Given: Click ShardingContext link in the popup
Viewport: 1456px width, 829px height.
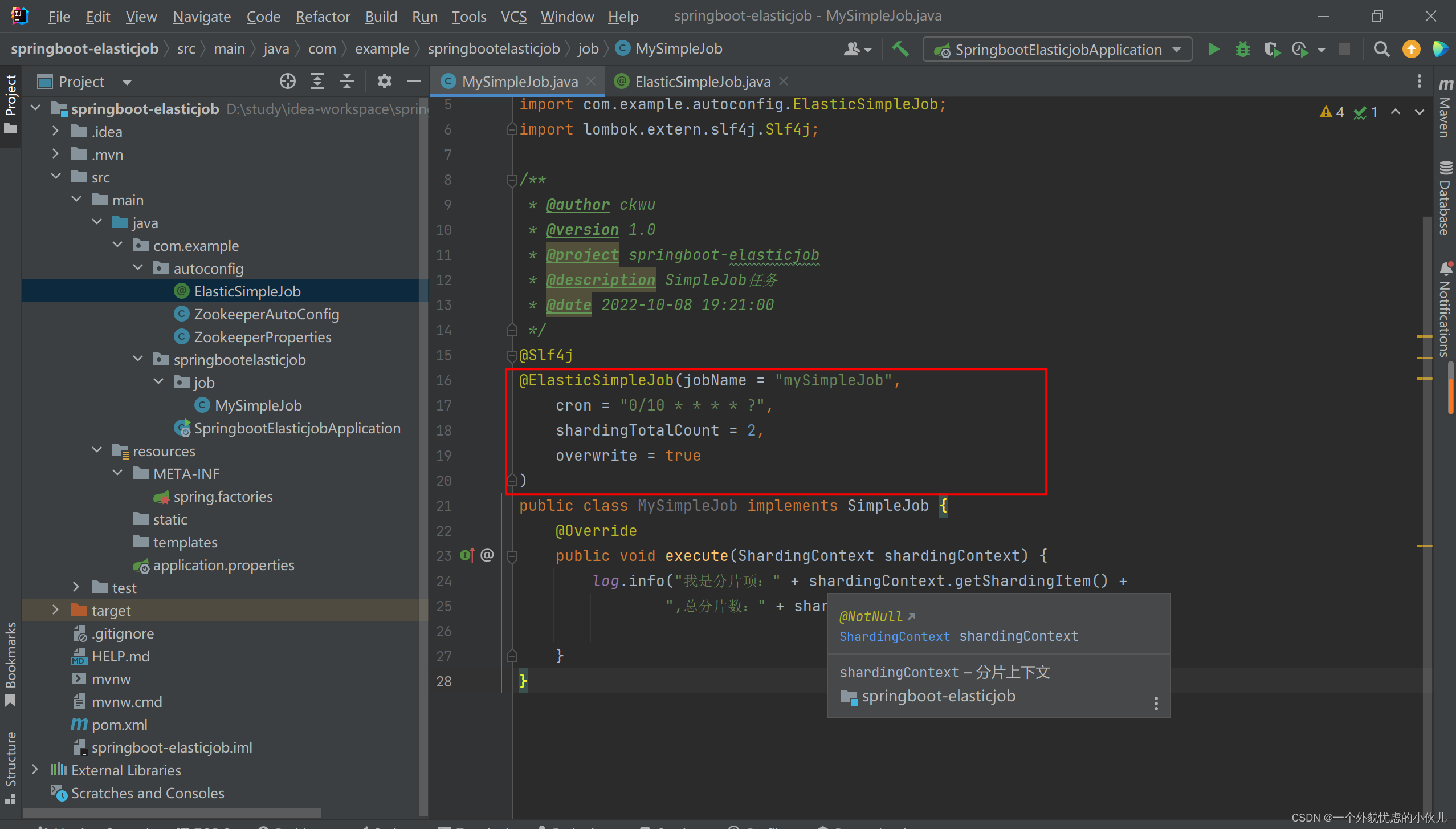Looking at the screenshot, I should [x=894, y=636].
